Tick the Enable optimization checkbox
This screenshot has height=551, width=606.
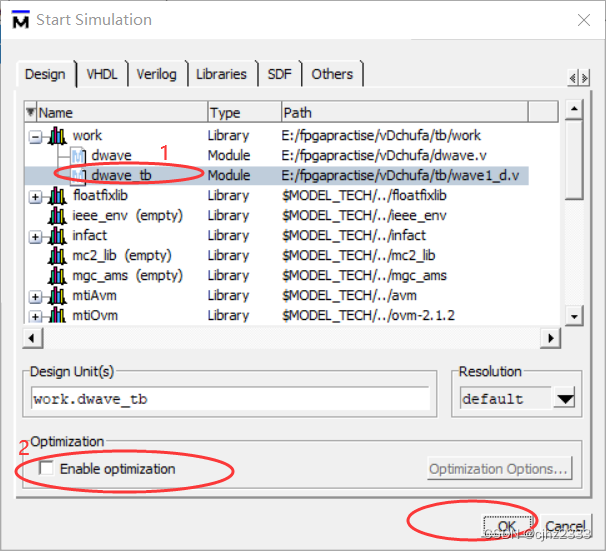(46, 468)
